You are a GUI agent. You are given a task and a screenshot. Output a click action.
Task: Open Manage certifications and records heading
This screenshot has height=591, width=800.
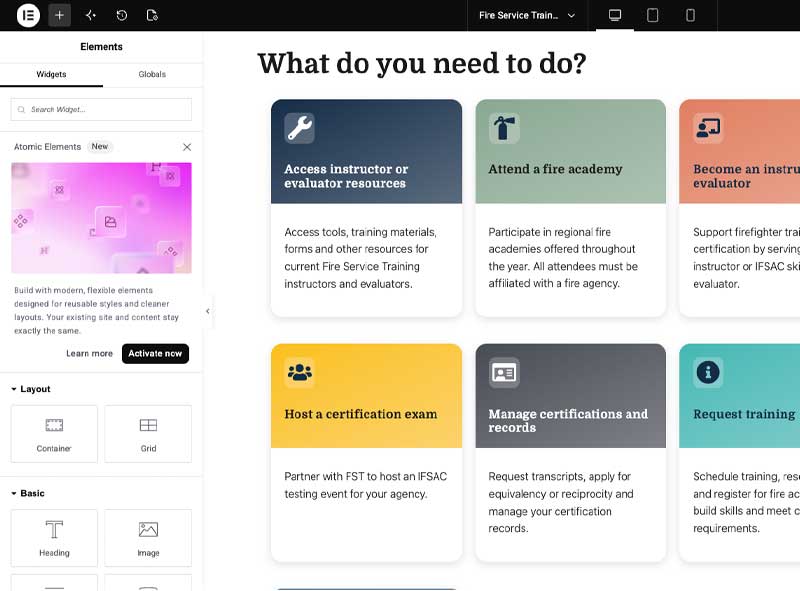tap(568, 421)
